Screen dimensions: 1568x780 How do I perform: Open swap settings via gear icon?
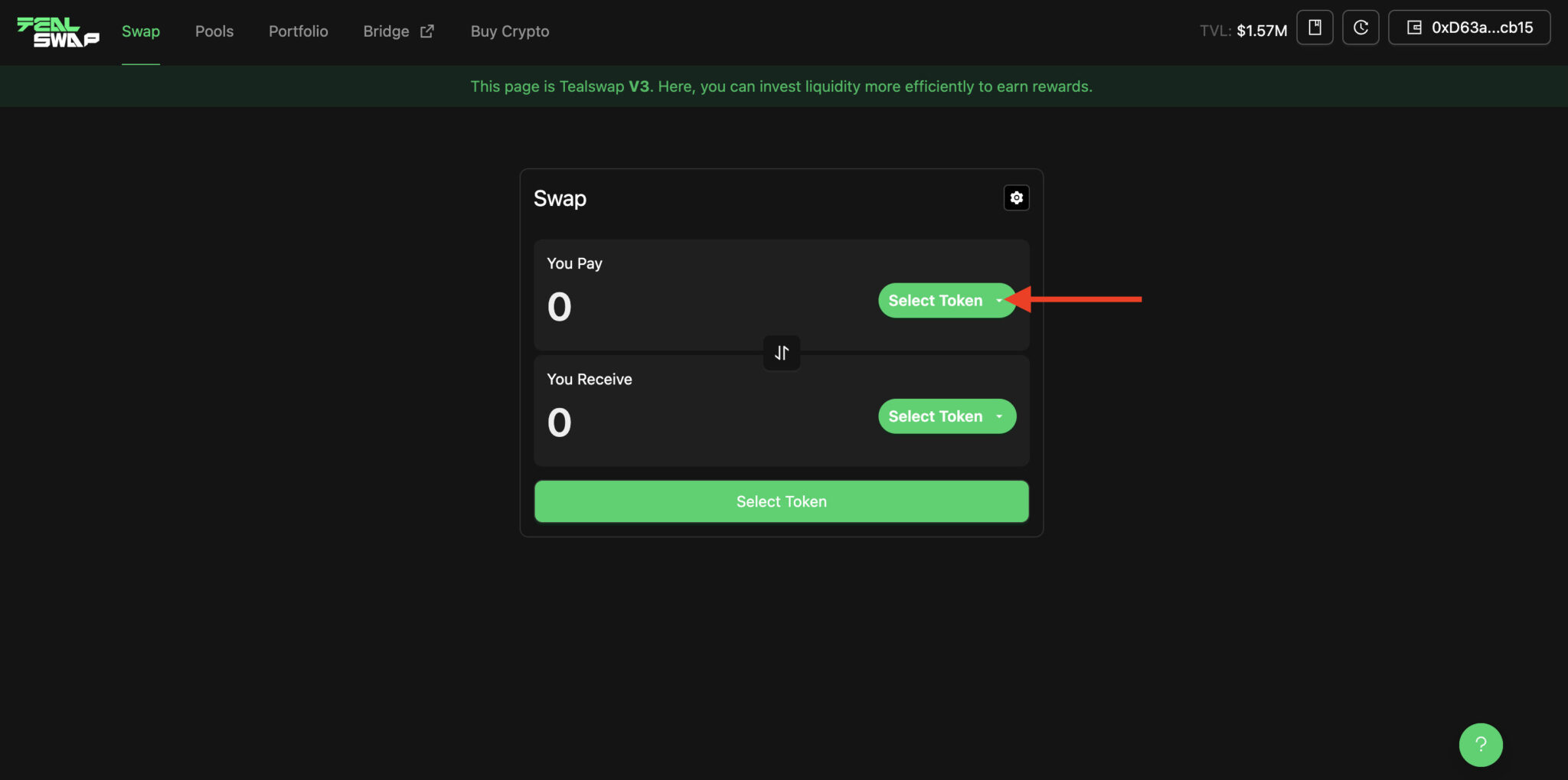(1016, 197)
